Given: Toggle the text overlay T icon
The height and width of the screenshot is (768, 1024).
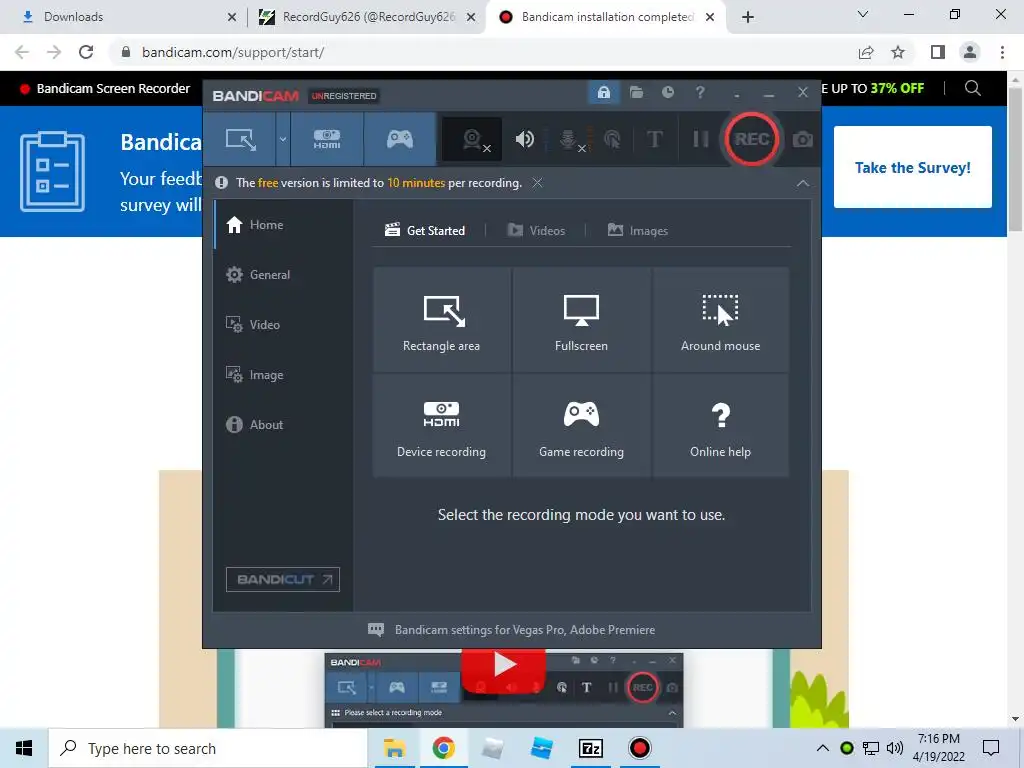Looking at the screenshot, I should (654, 139).
